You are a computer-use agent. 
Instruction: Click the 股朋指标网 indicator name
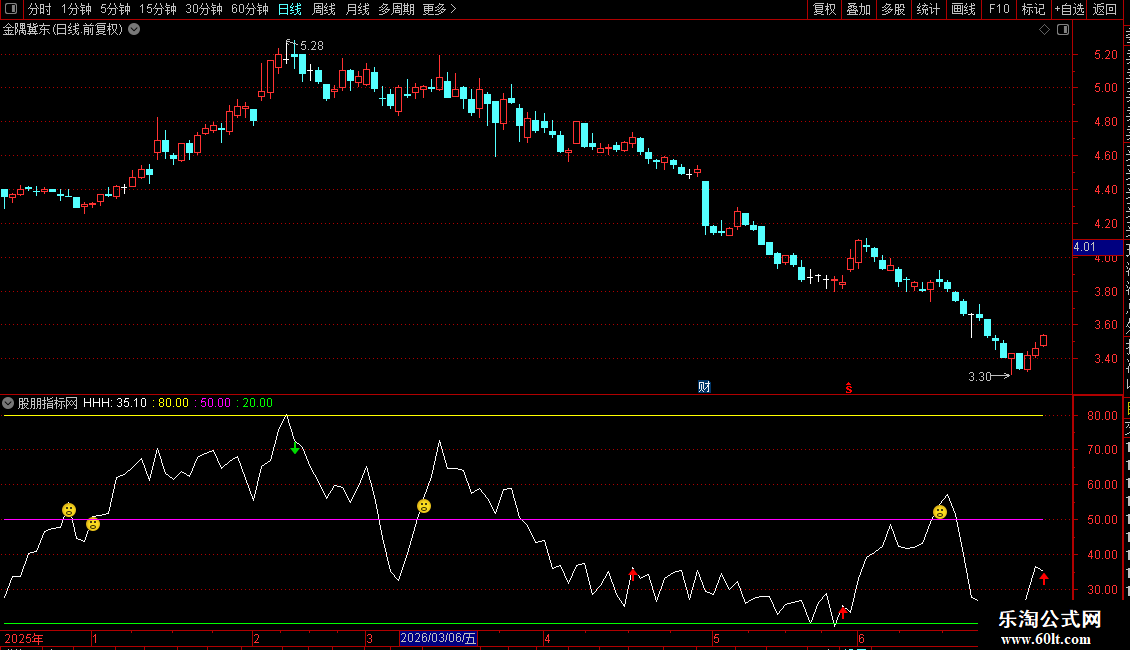tap(48, 403)
